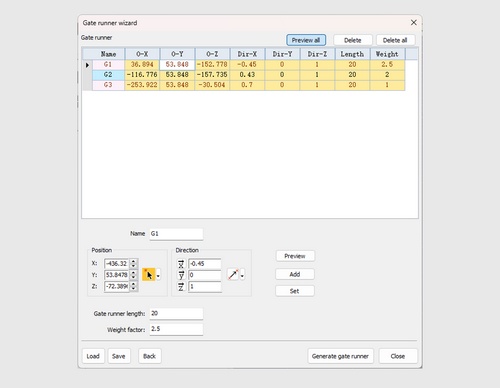Click the O-X column header
This screenshot has height=388, width=500.
[x=142, y=54]
